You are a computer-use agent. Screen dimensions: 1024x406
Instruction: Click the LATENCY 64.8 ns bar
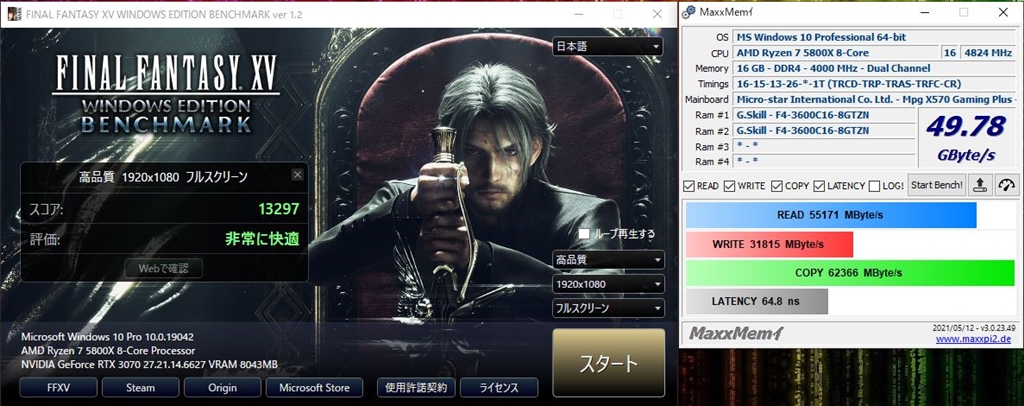tap(756, 302)
